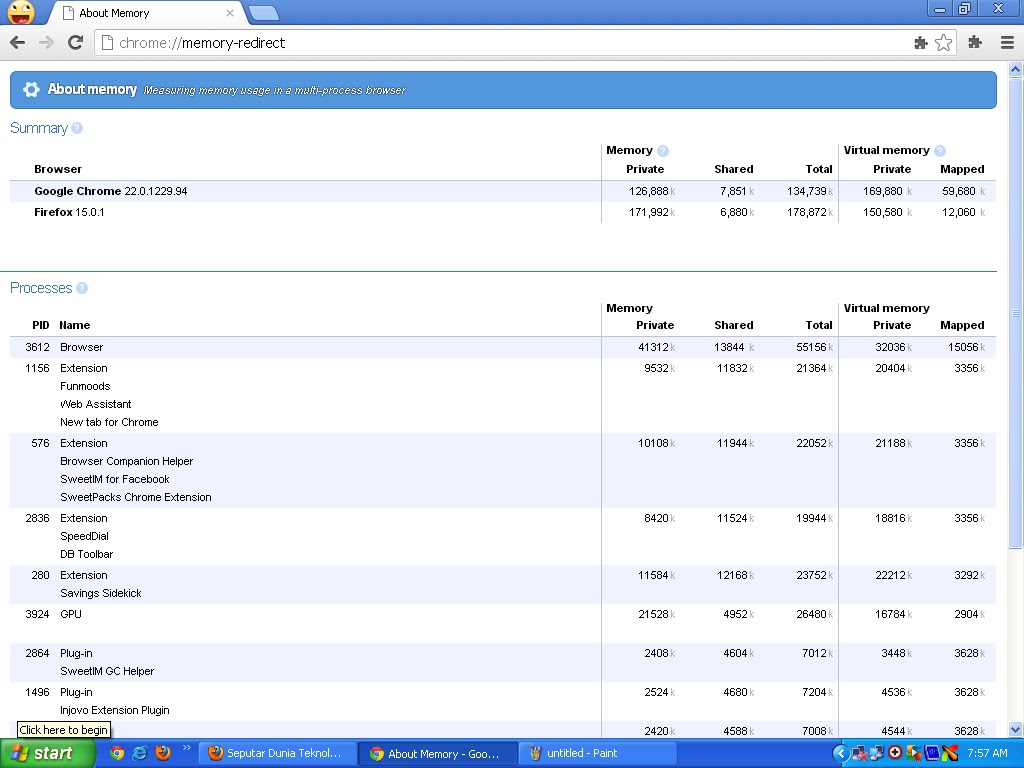Screen dimensions: 1024x768
Task: Click Injovo Extension Plugin name
Action: coord(114,711)
